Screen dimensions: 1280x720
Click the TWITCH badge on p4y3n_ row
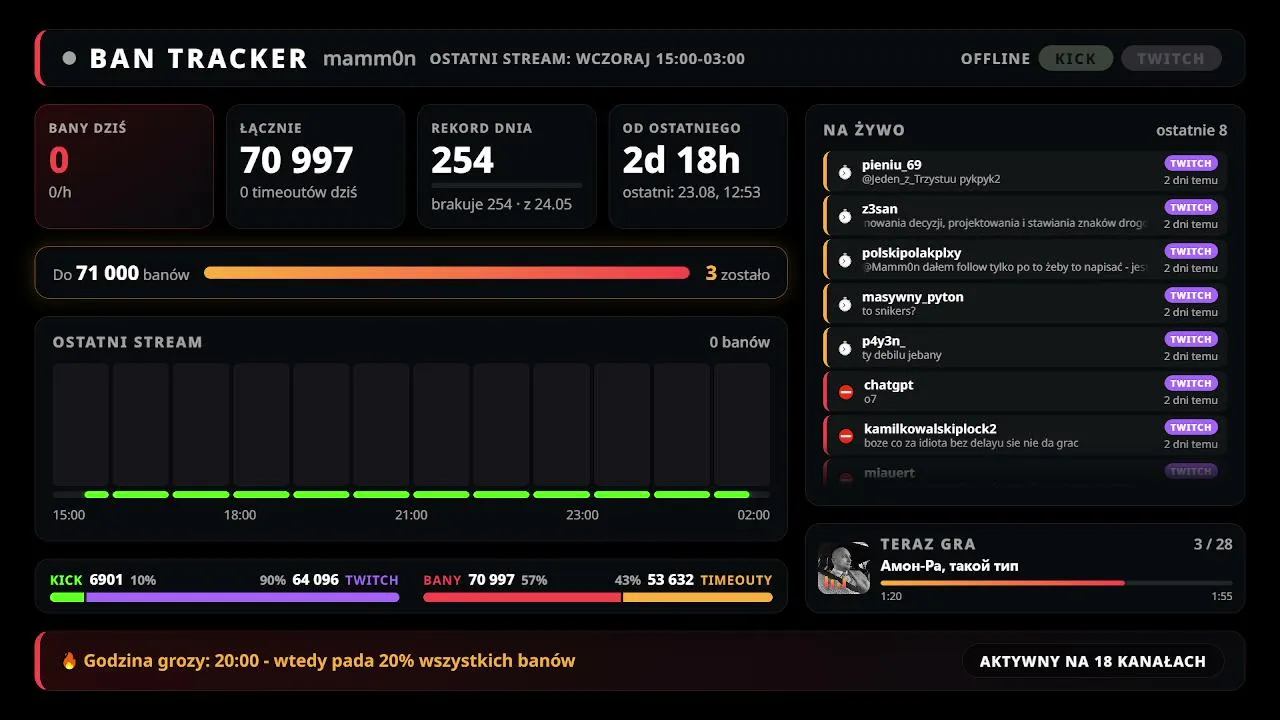tap(1191, 339)
